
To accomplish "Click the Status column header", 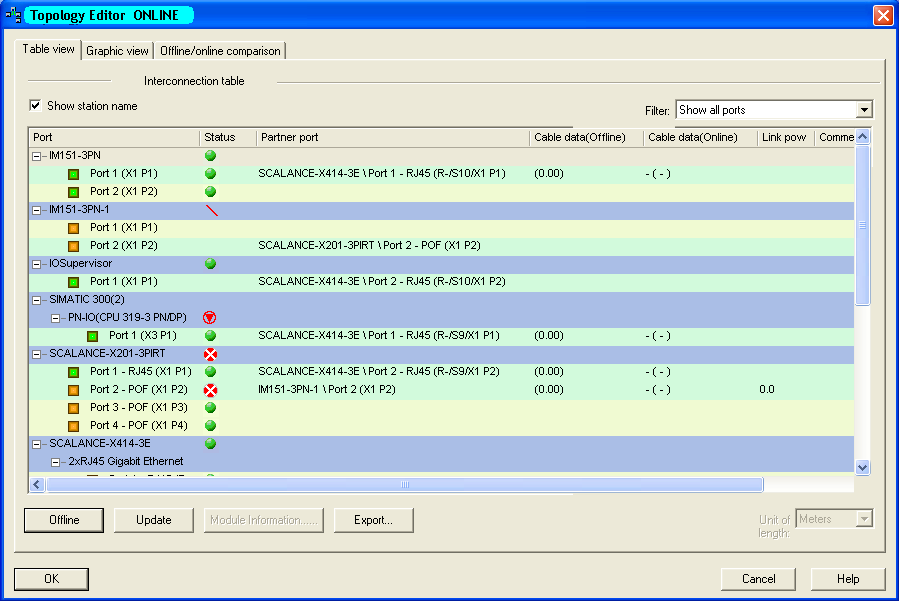I will (228, 137).
